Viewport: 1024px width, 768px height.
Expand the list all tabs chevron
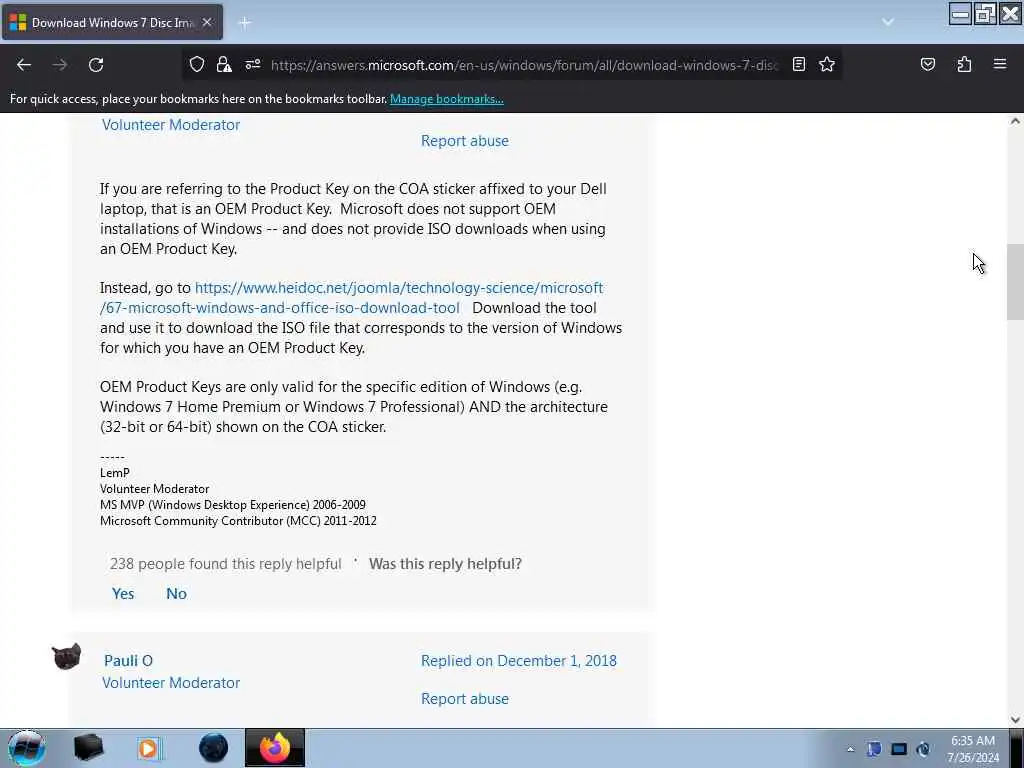pos(888,22)
